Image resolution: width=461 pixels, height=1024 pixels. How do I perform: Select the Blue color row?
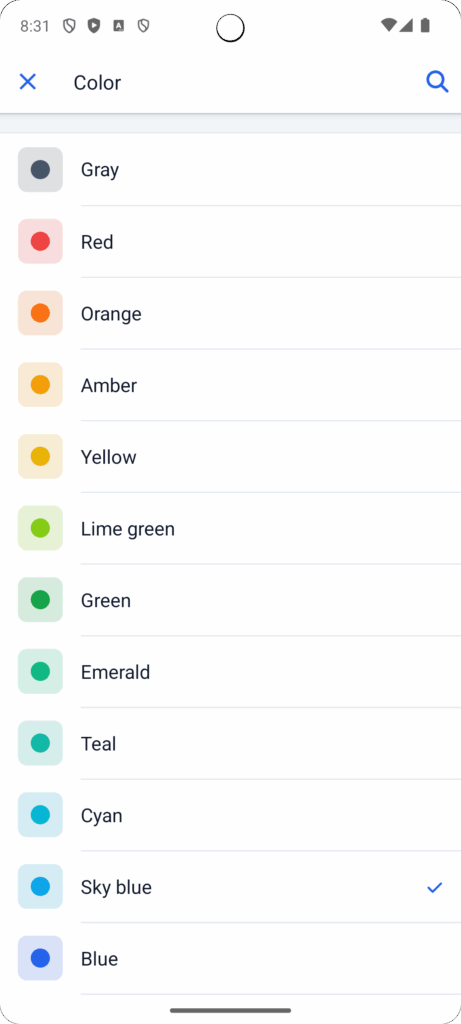point(230,959)
